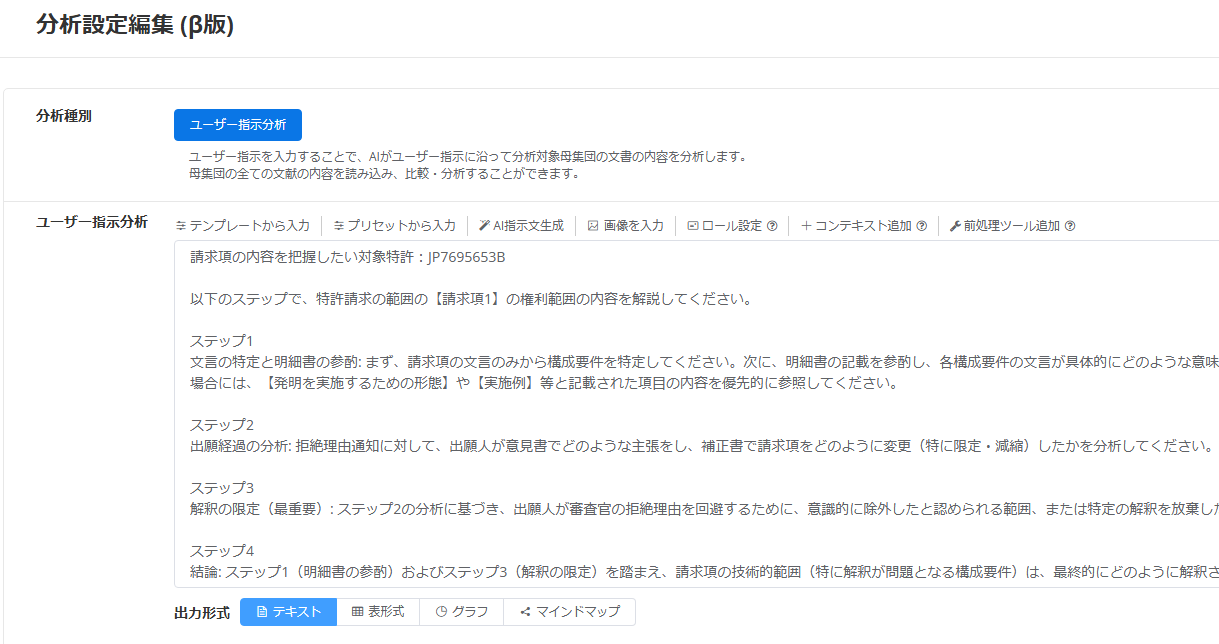Screen dimensions: 1219x644
Task: Click the ステップ3 line in instruction text
Action: 222,488
